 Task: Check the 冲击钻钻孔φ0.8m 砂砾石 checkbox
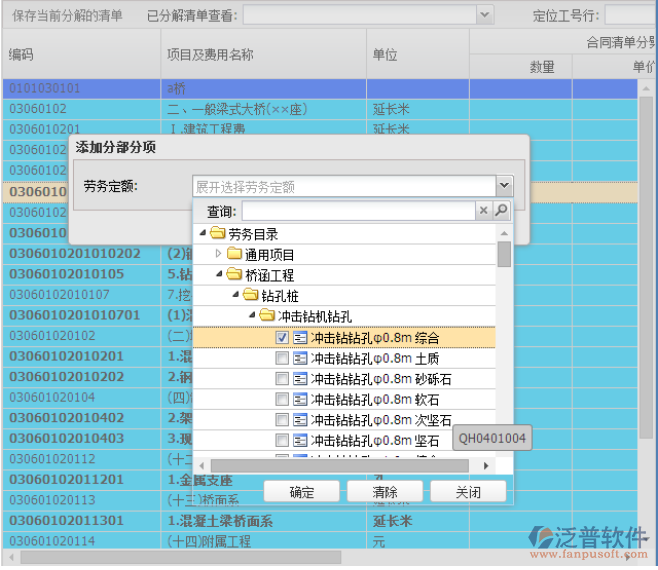(x=282, y=379)
